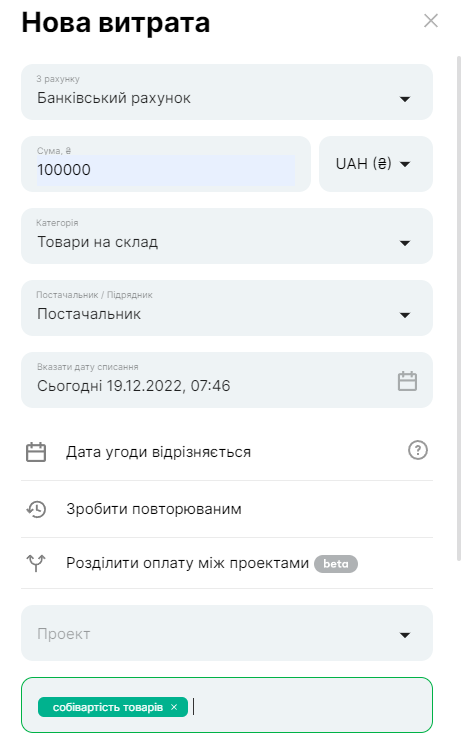The image size is (468, 746).
Task: Click the recurring clock icon
Action: 36,509
